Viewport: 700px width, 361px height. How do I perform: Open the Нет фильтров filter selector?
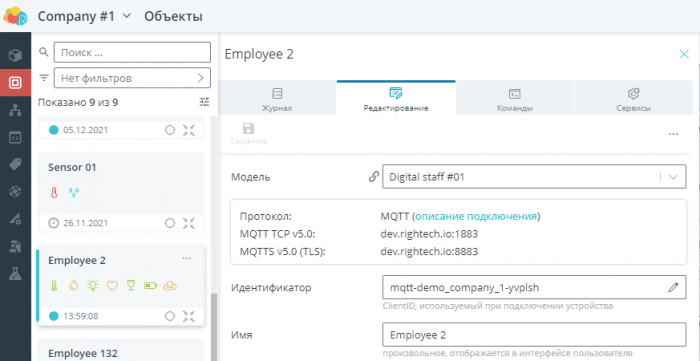coord(132,78)
